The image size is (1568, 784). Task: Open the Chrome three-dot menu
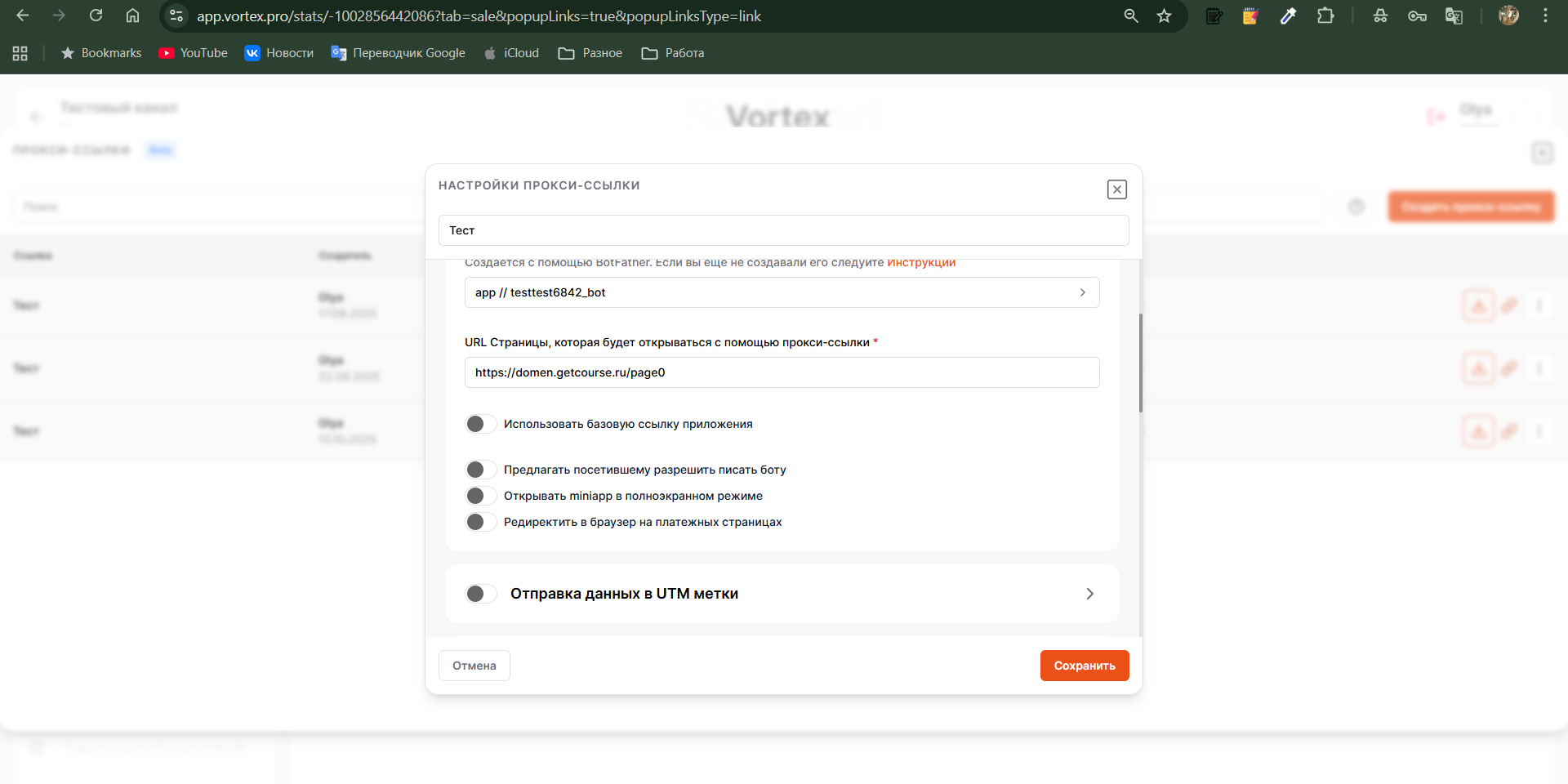1545,16
